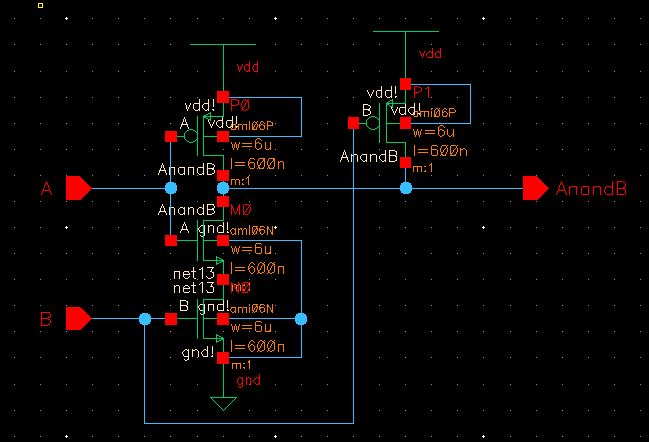Click the inversion bubble on P0 gate
This screenshot has width=649, height=442.
[191, 136]
